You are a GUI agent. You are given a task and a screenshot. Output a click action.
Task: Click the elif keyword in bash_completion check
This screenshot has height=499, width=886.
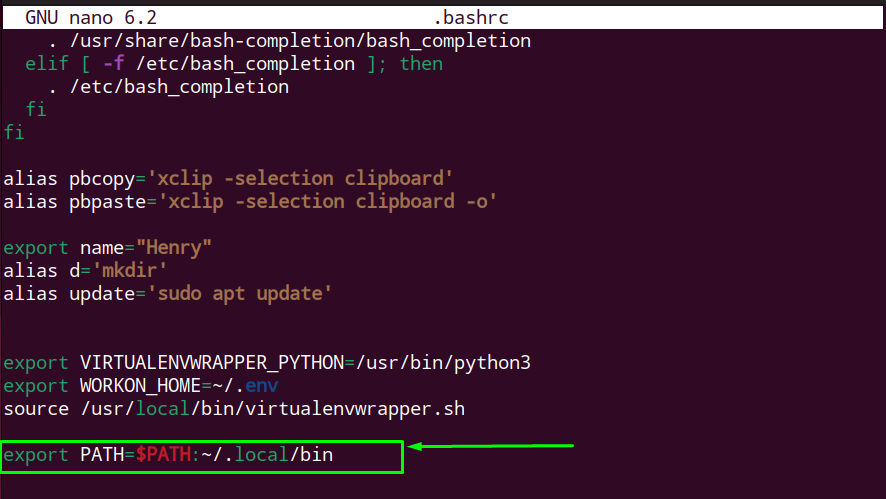[47, 64]
